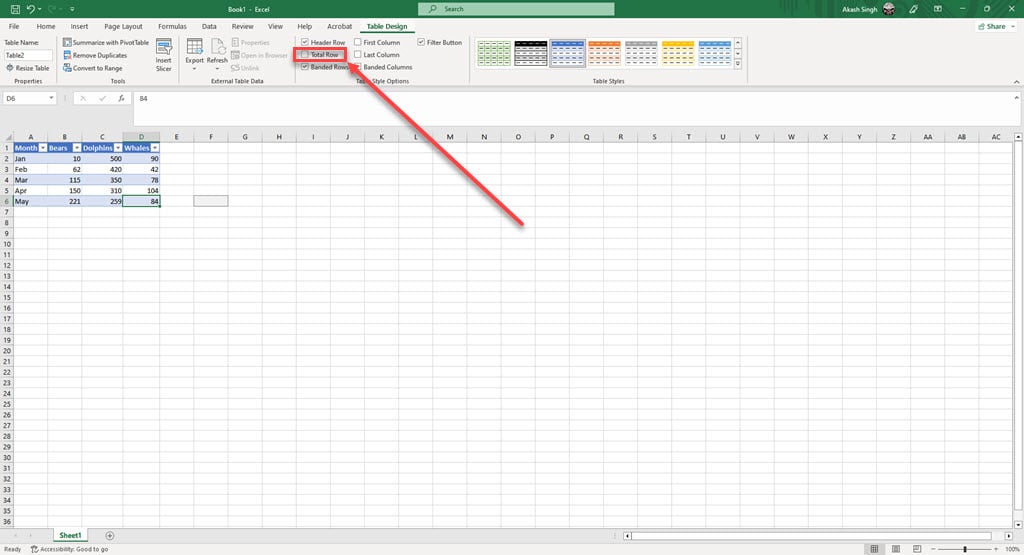
Task: Click the Undo arrow icon
Action: (x=30, y=9)
